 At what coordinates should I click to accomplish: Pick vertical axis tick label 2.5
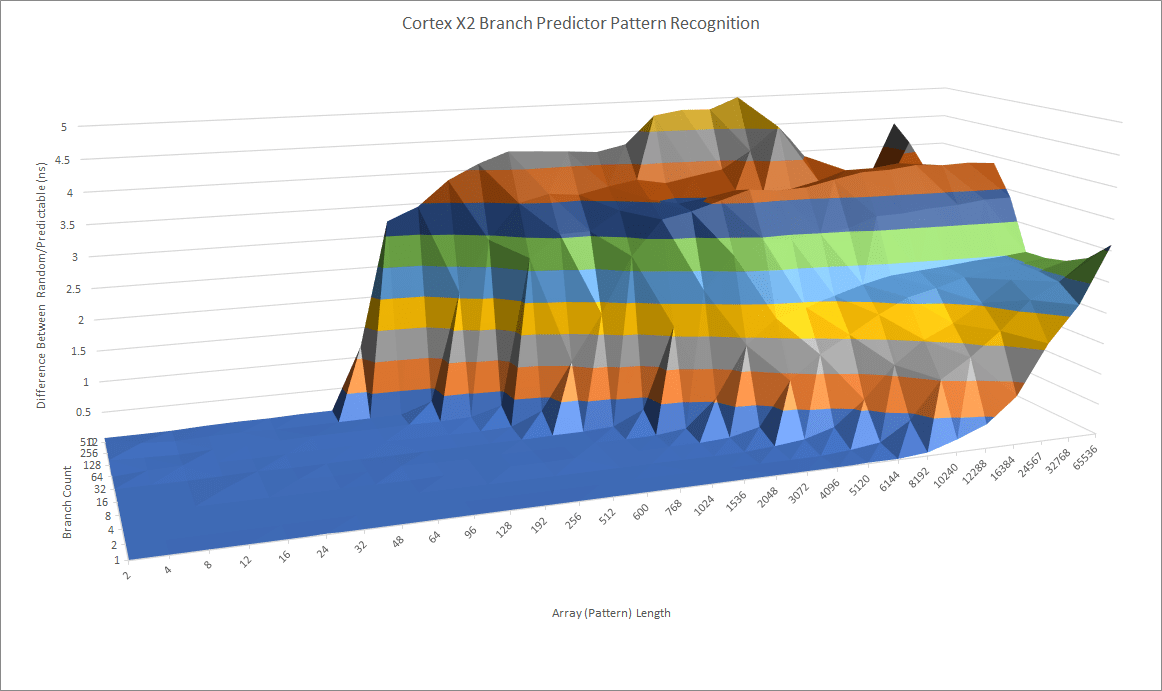pyautogui.click(x=73, y=289)
